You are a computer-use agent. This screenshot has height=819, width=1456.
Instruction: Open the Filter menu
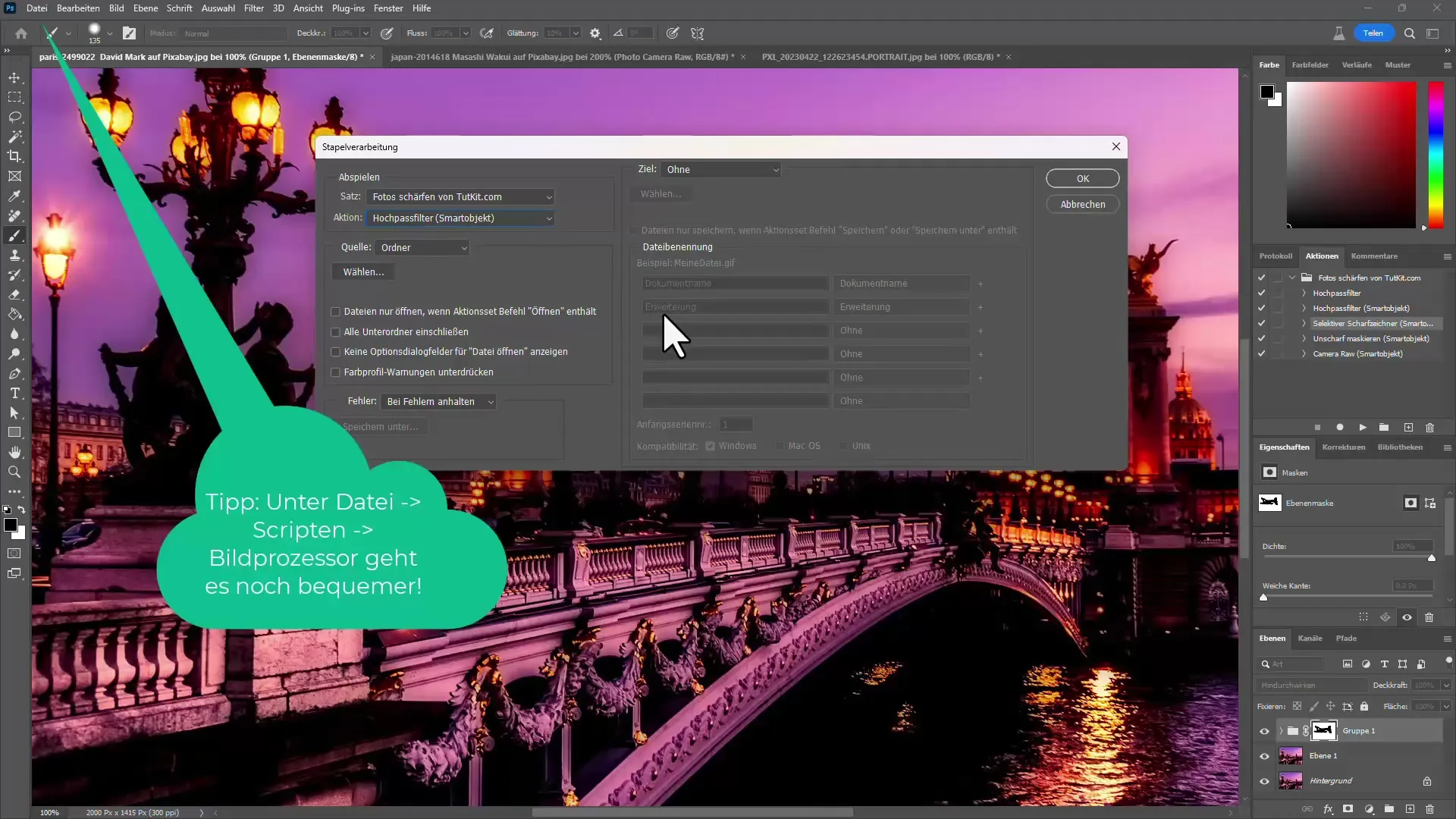pyautogui.click(x=254, y=8)
